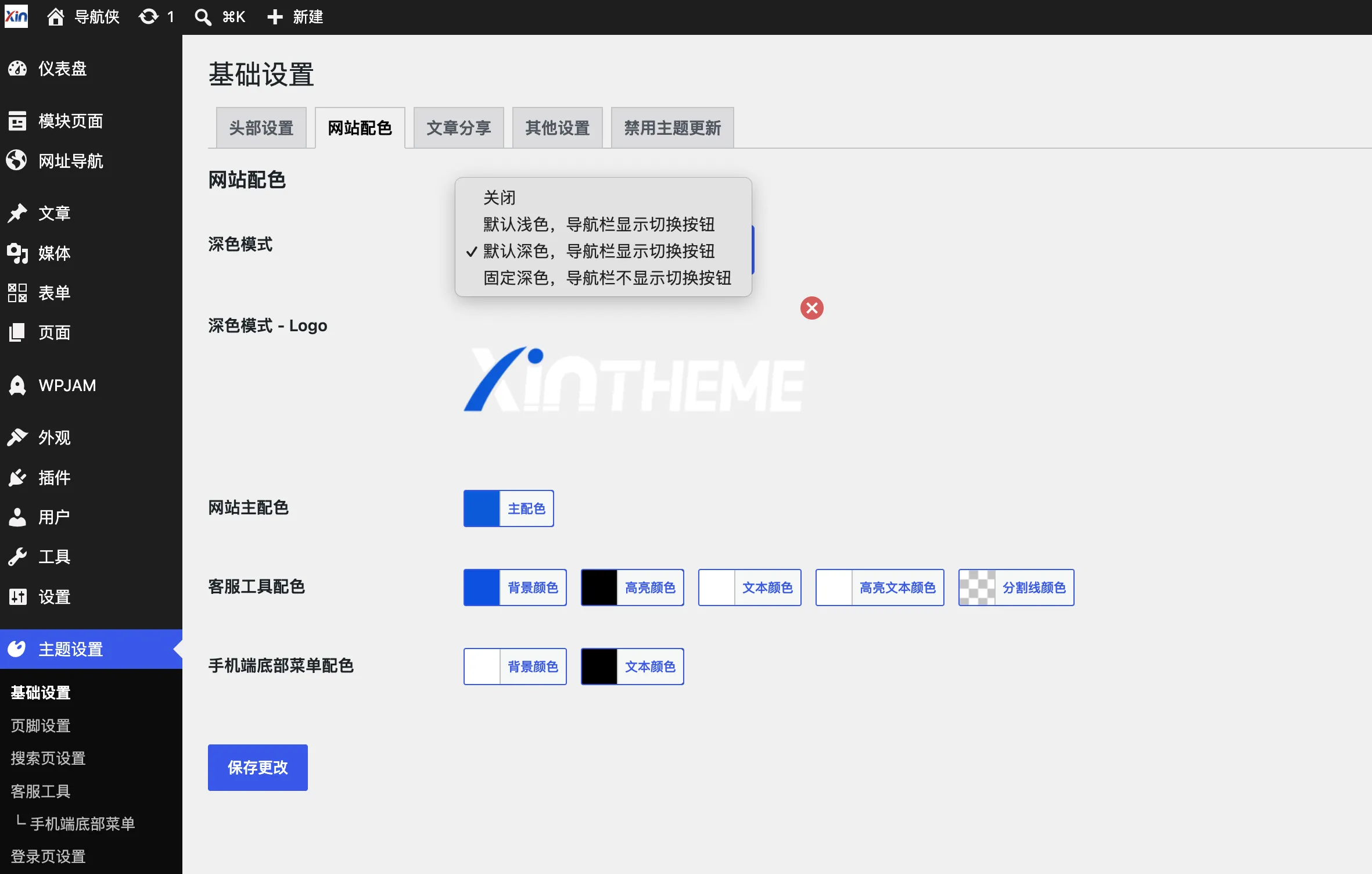Click the 外观 paintbrush icon
This screenshot has height=874, width=1372.
(x=17, y=437)
